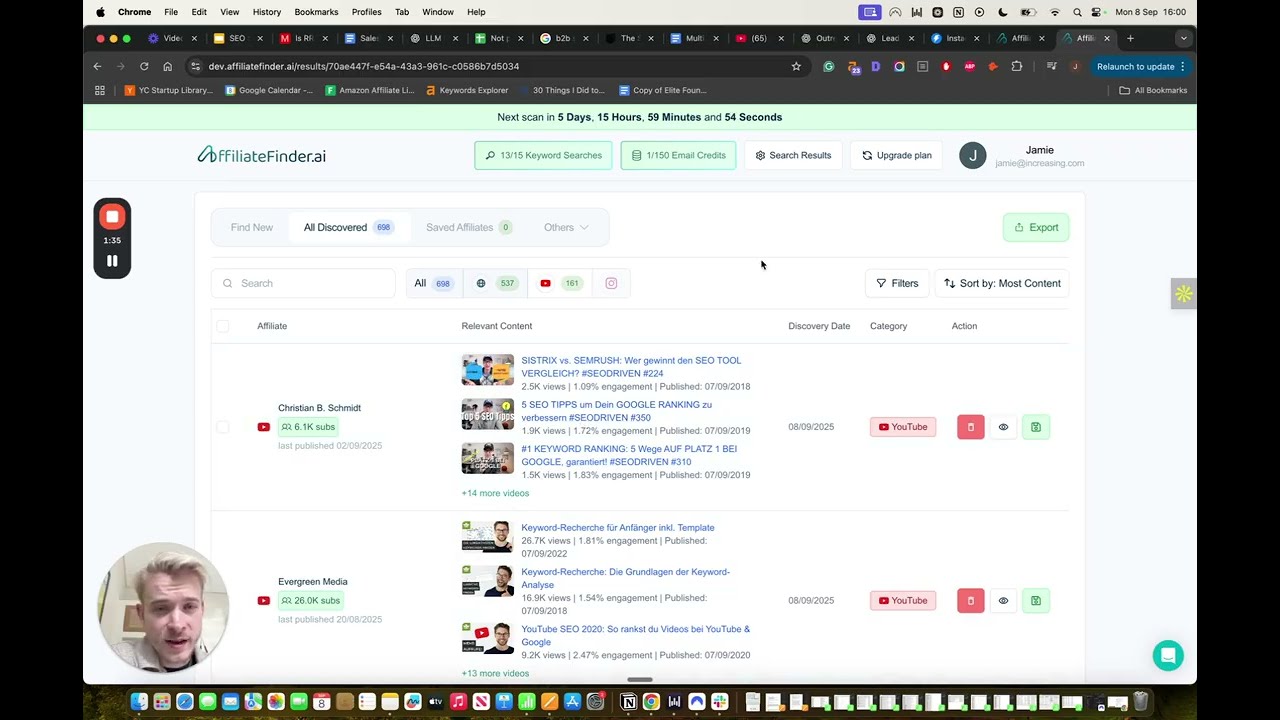Click the Upgrade plan button

(897, 155)
